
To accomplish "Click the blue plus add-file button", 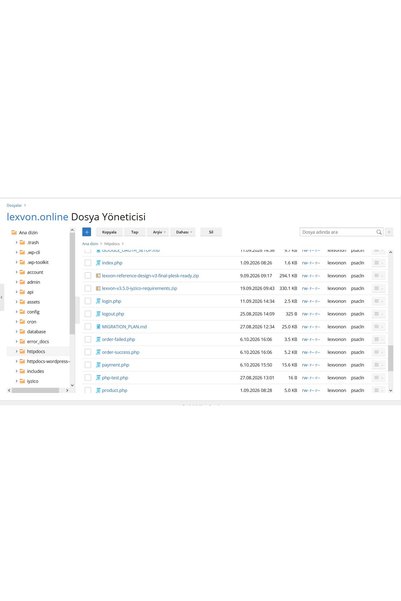I will pos(87,232).
